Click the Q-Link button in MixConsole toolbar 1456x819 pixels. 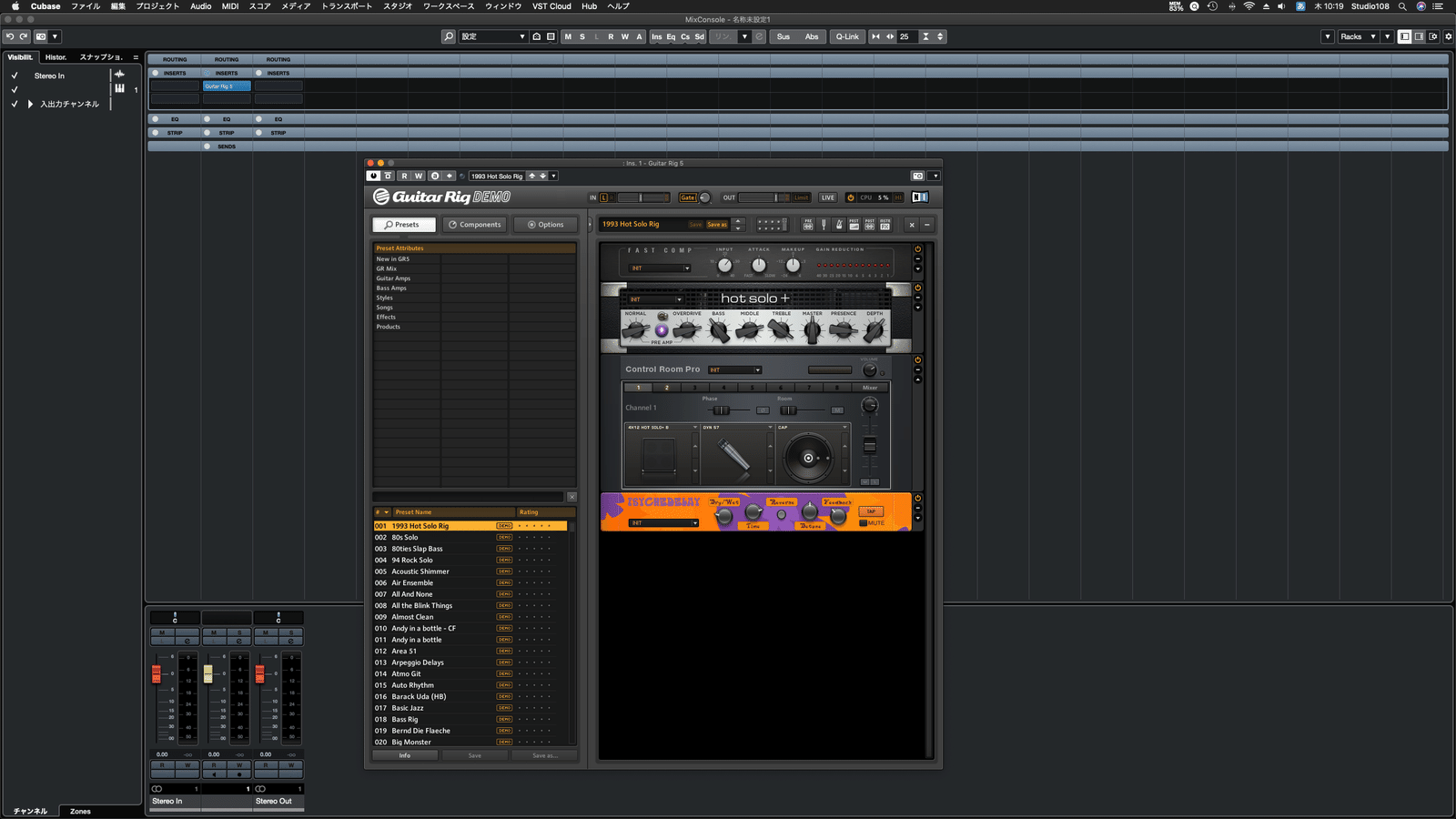847,36
